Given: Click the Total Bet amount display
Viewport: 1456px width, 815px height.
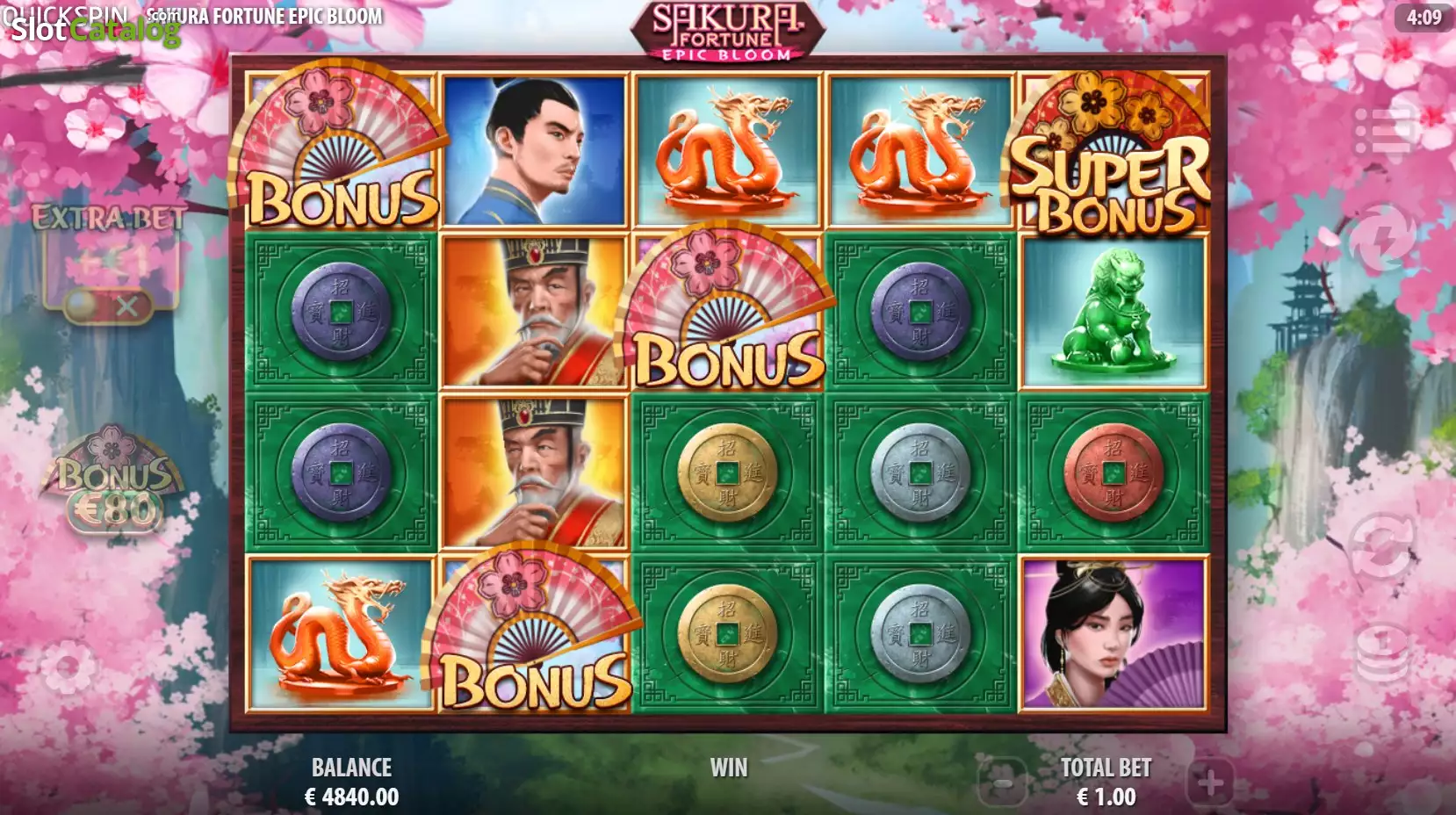Looking at the screenshot, I should pos(1106,797).
